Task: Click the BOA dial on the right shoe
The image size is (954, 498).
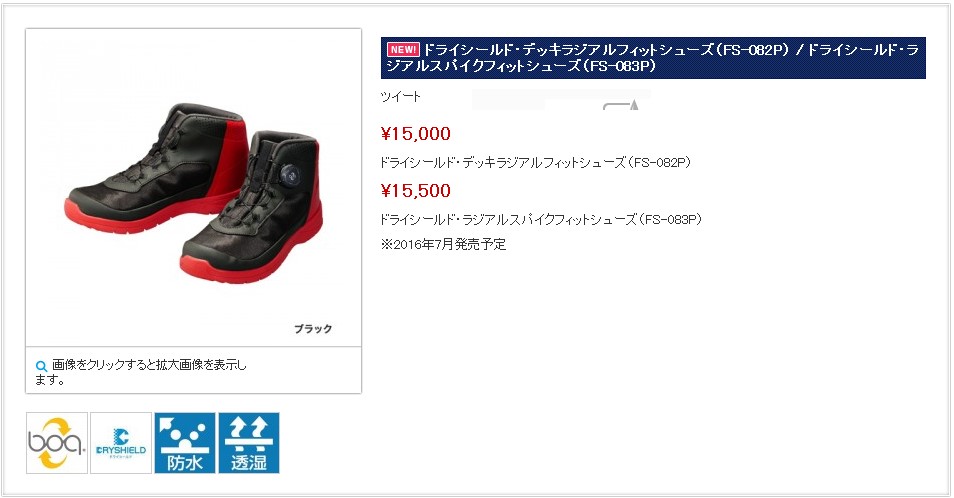Action: click(288, 176)
